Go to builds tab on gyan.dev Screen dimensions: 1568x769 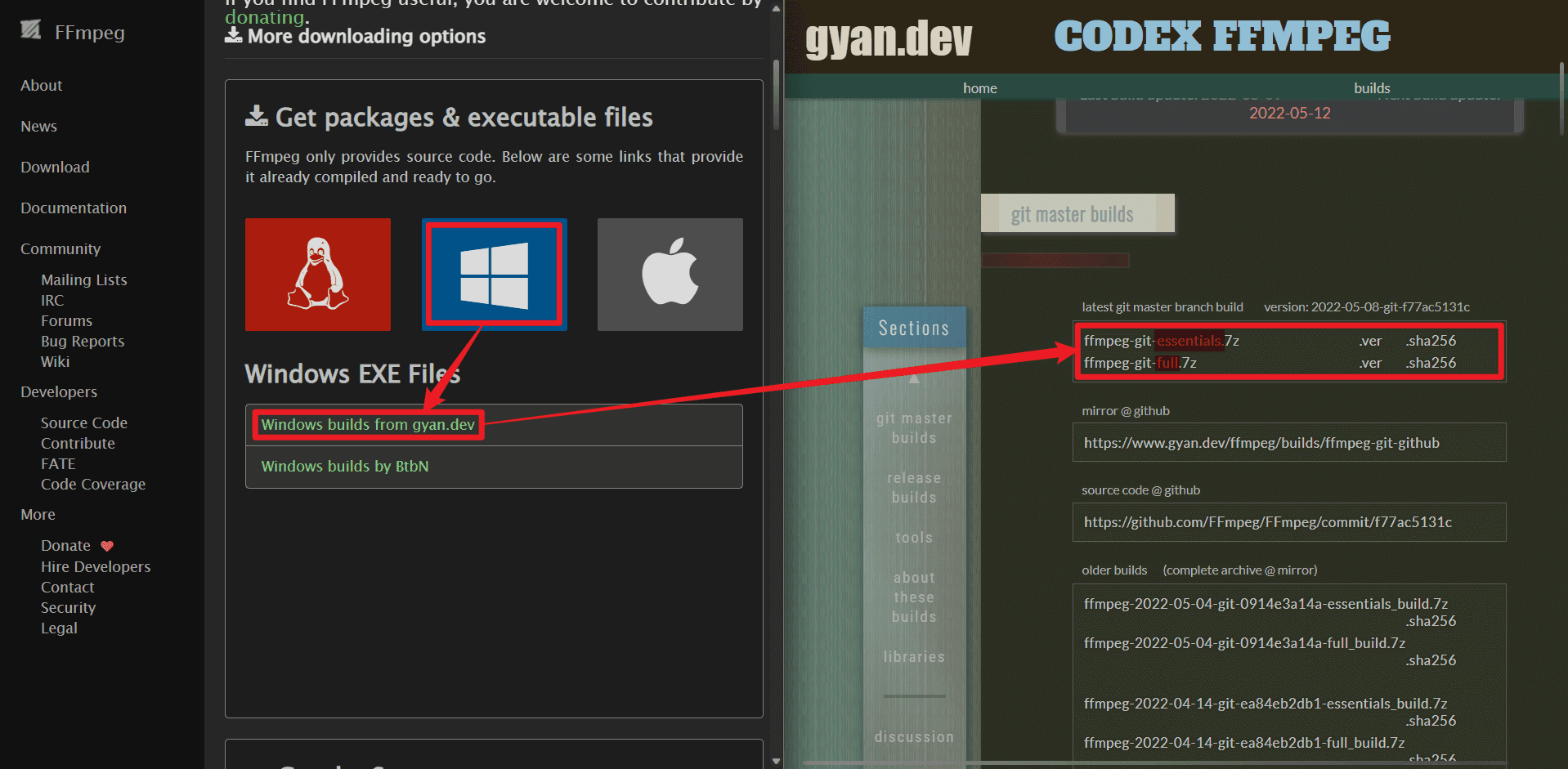click(1372, 88)
